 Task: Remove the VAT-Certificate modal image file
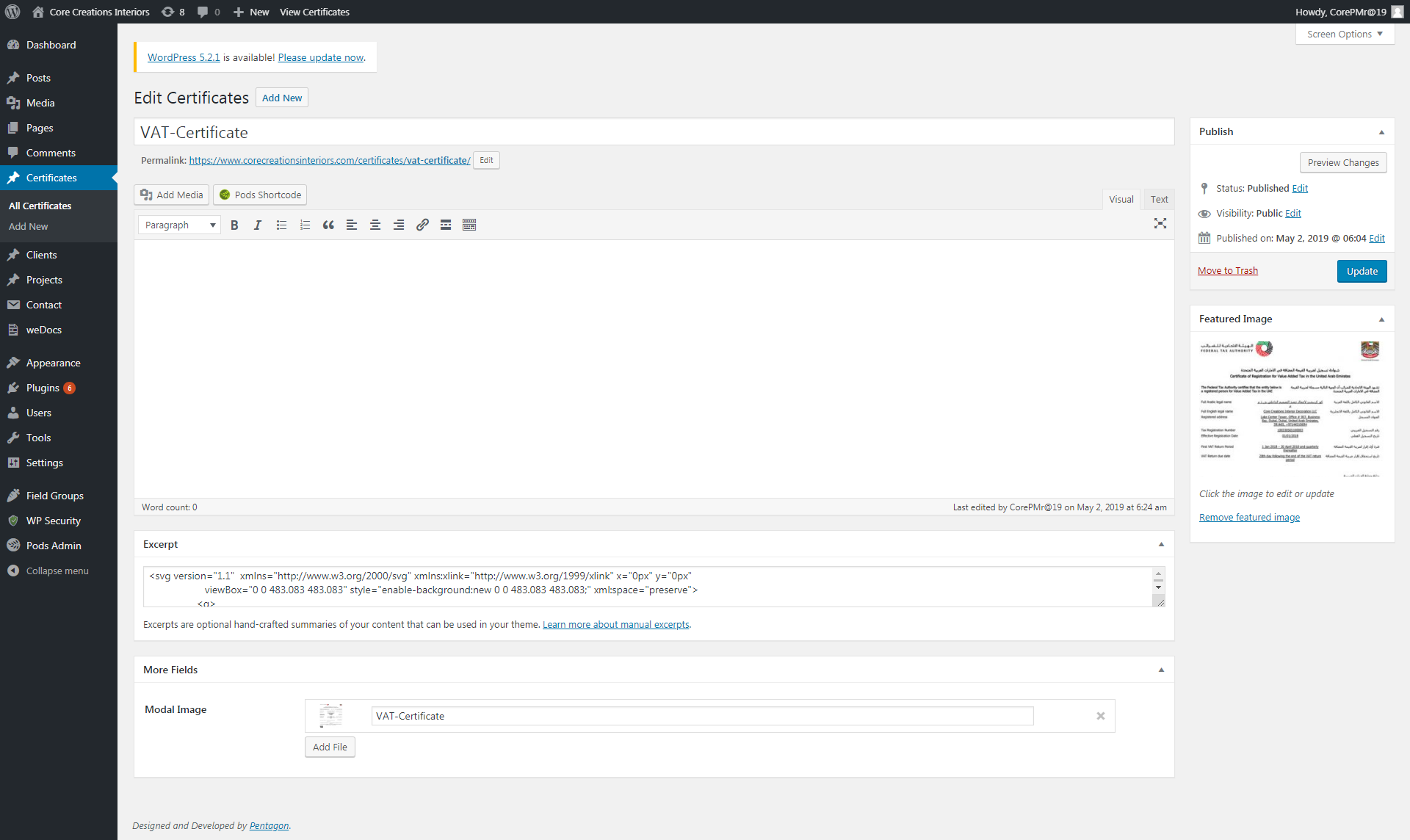1101,716
